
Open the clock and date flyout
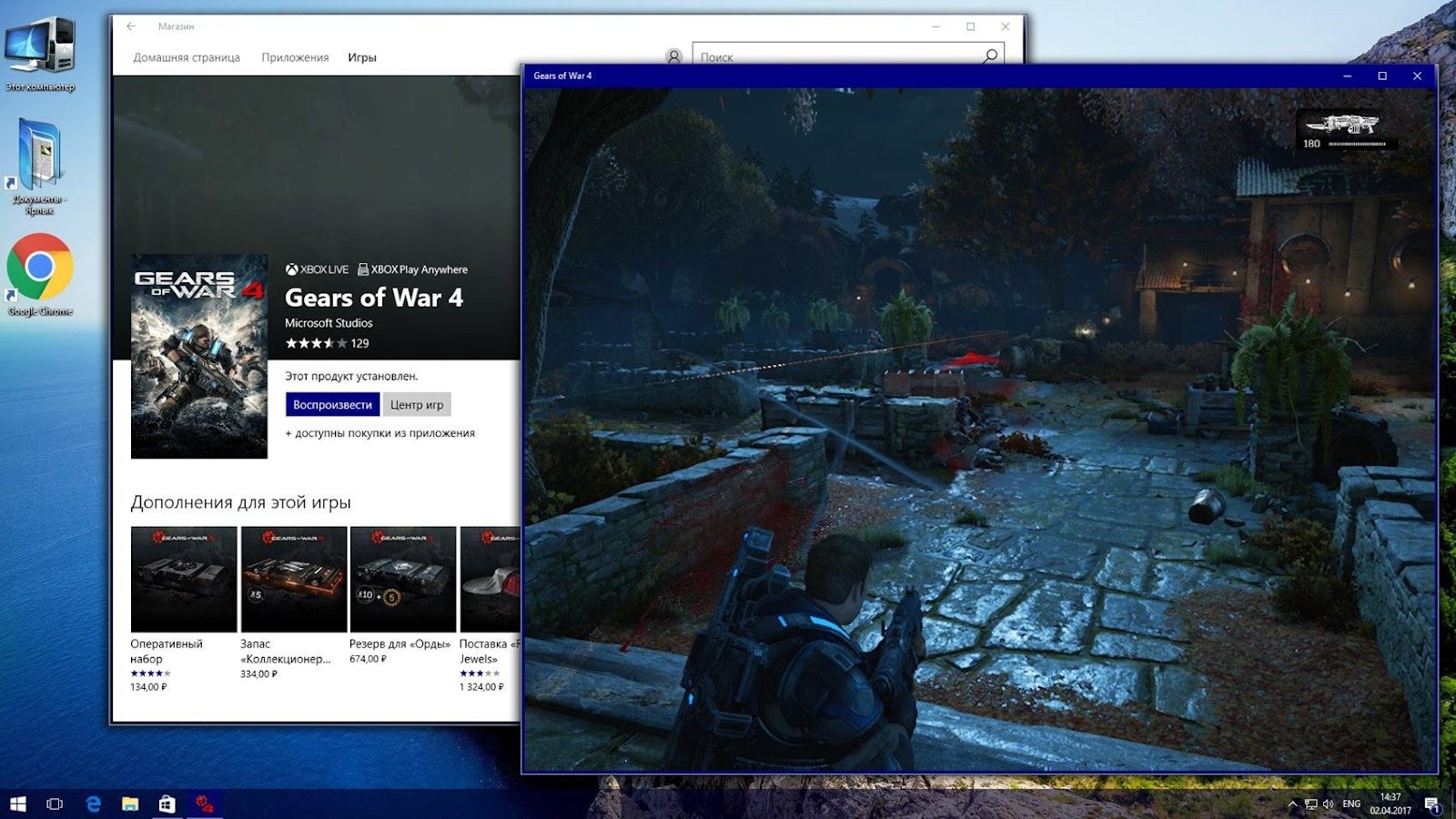pyautogui.click(x=1390, y=804)
